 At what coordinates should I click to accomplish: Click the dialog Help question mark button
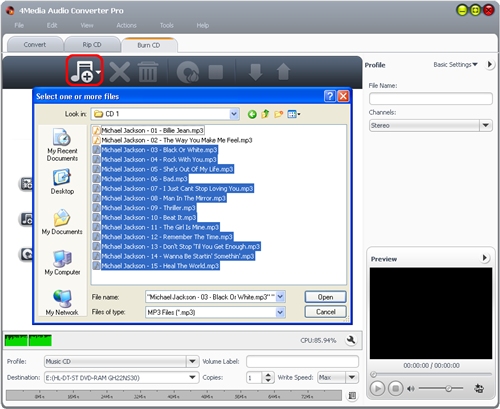click(x=329, y=96)
